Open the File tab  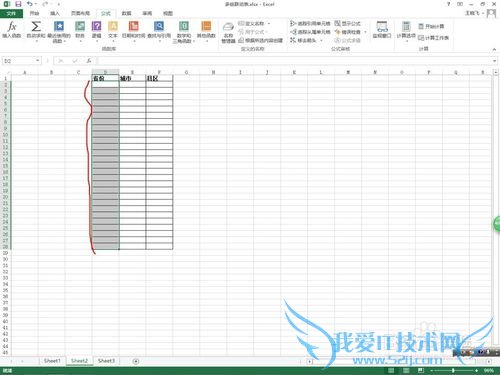coord(11,13)
